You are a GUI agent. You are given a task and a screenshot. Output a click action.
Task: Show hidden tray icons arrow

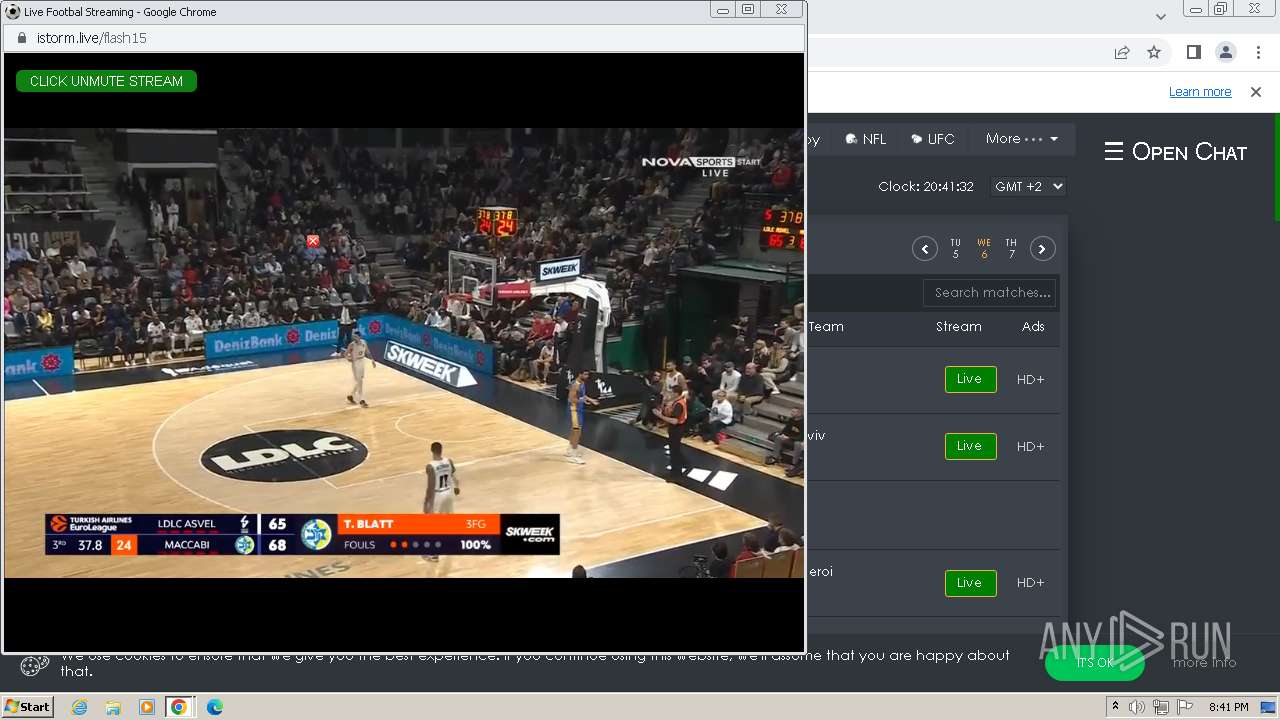[1115, 707]
